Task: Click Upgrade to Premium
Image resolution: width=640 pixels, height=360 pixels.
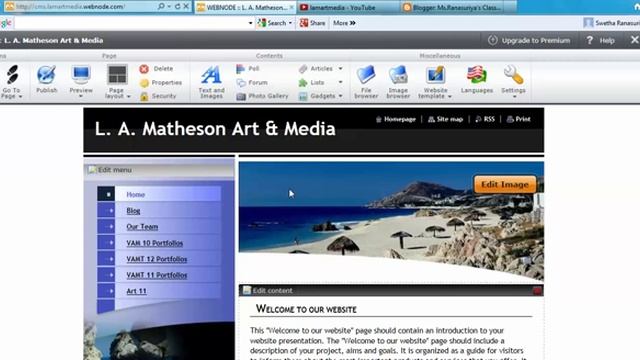Action: 529,40
